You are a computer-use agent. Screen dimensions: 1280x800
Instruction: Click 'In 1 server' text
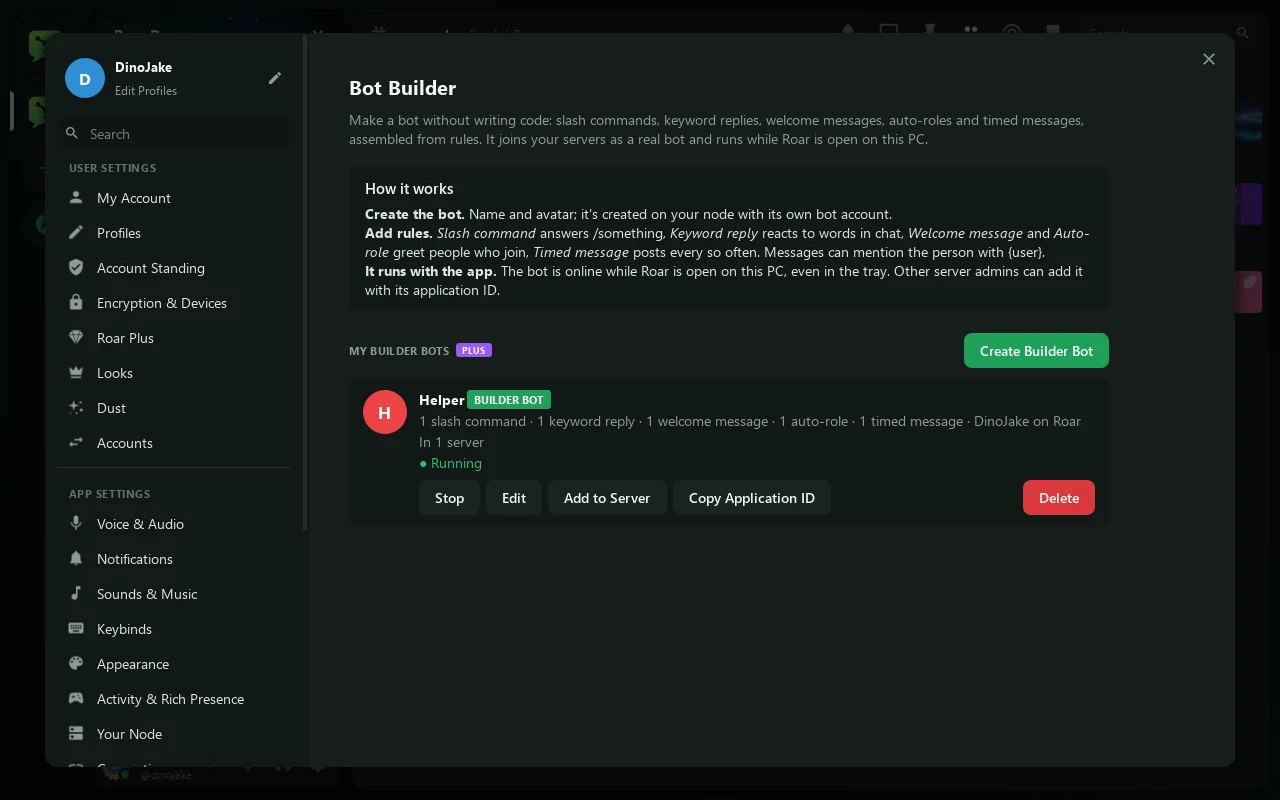click(x=451, y=442)
